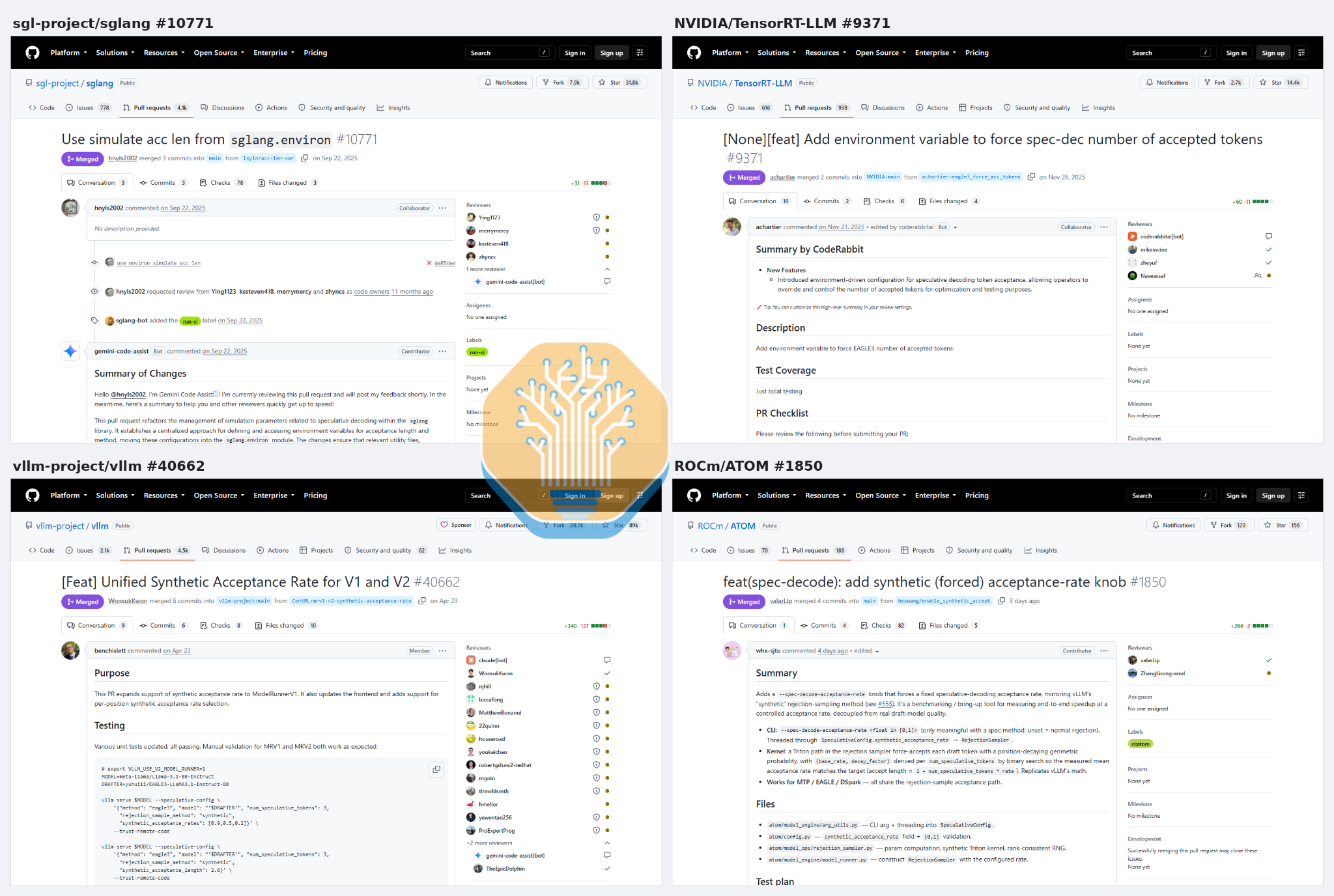
Task: Fork the NVIDIA/TensorRT-LLM repository
Action: [x=1223, y=83]
